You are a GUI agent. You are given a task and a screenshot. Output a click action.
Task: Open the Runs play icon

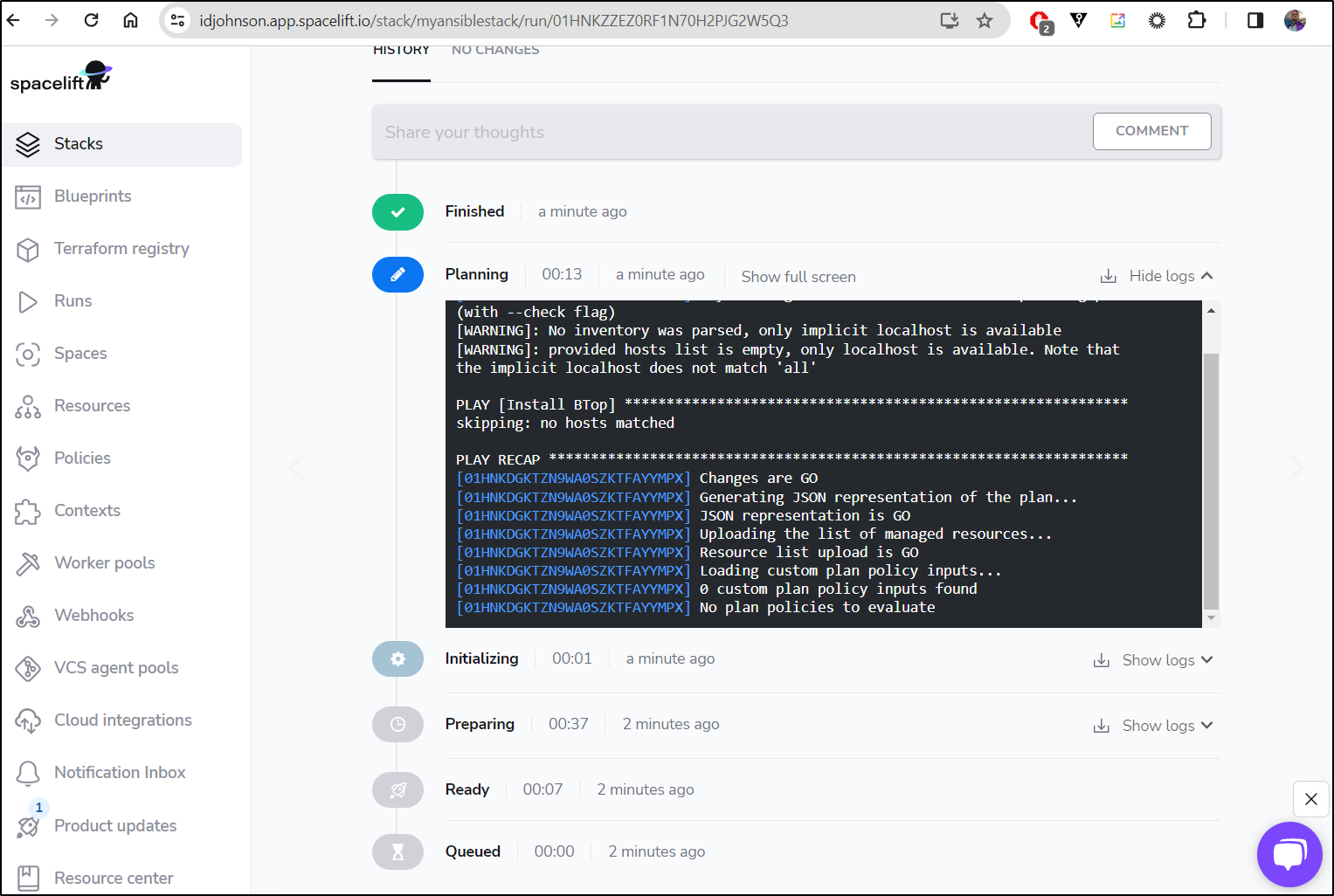pyautogui.click(x=28, y=302)
